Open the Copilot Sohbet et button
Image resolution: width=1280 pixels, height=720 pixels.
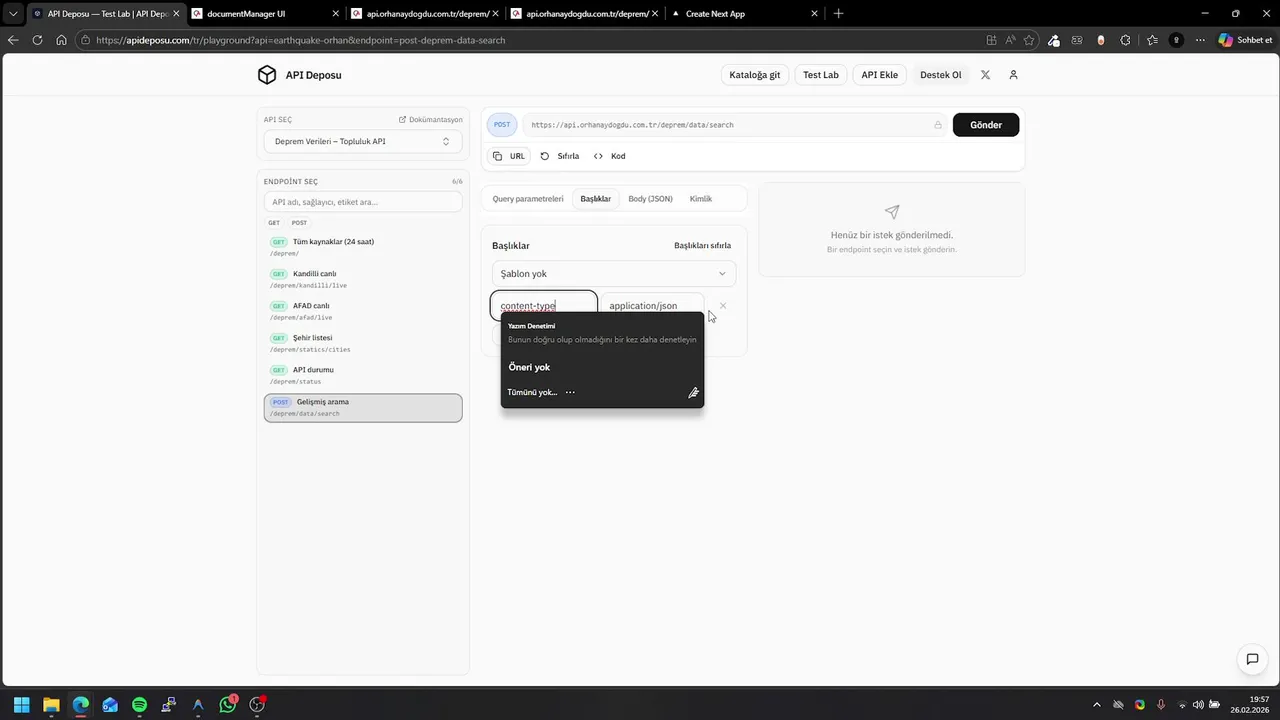pos(1244,40)
